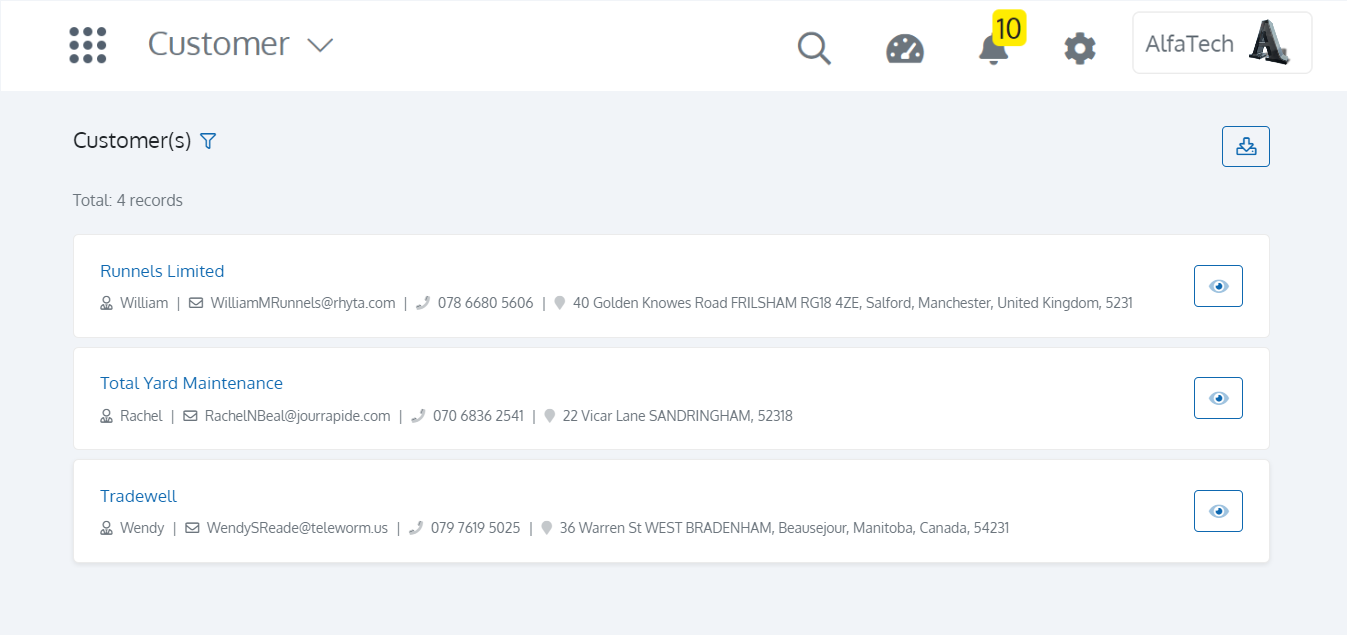
Task: Click contact name Rachel
Action: click(x=141, y=416)
